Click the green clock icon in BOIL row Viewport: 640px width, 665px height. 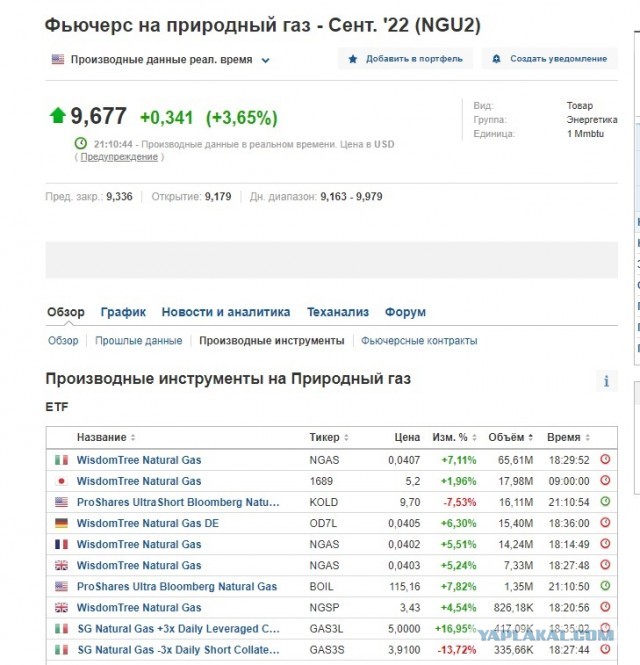[605, 586]
